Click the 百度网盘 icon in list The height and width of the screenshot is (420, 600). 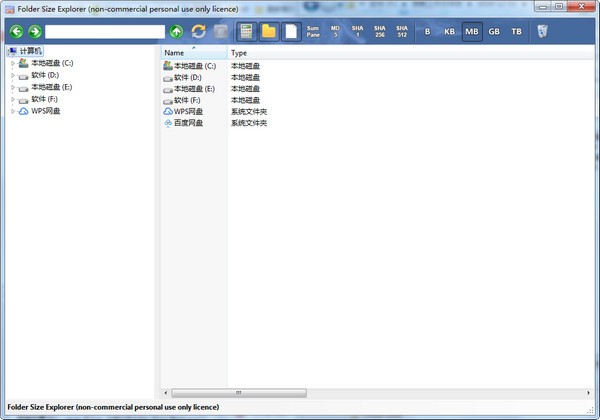[x=168, y=123]
